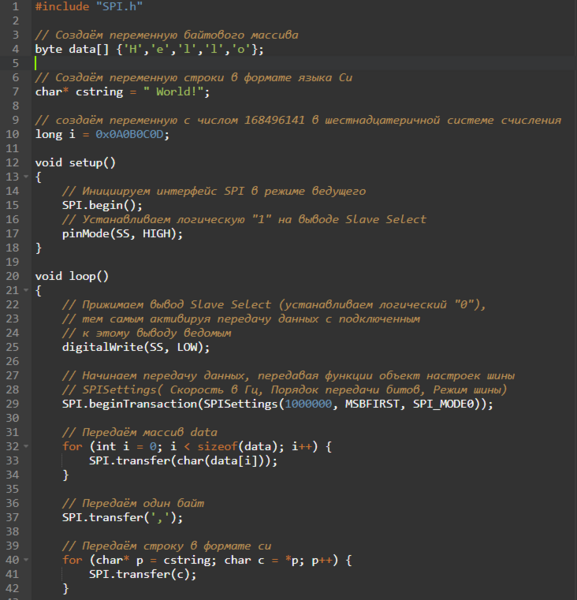
Task: Click on void loop() declaration
Action: point(72,276)
